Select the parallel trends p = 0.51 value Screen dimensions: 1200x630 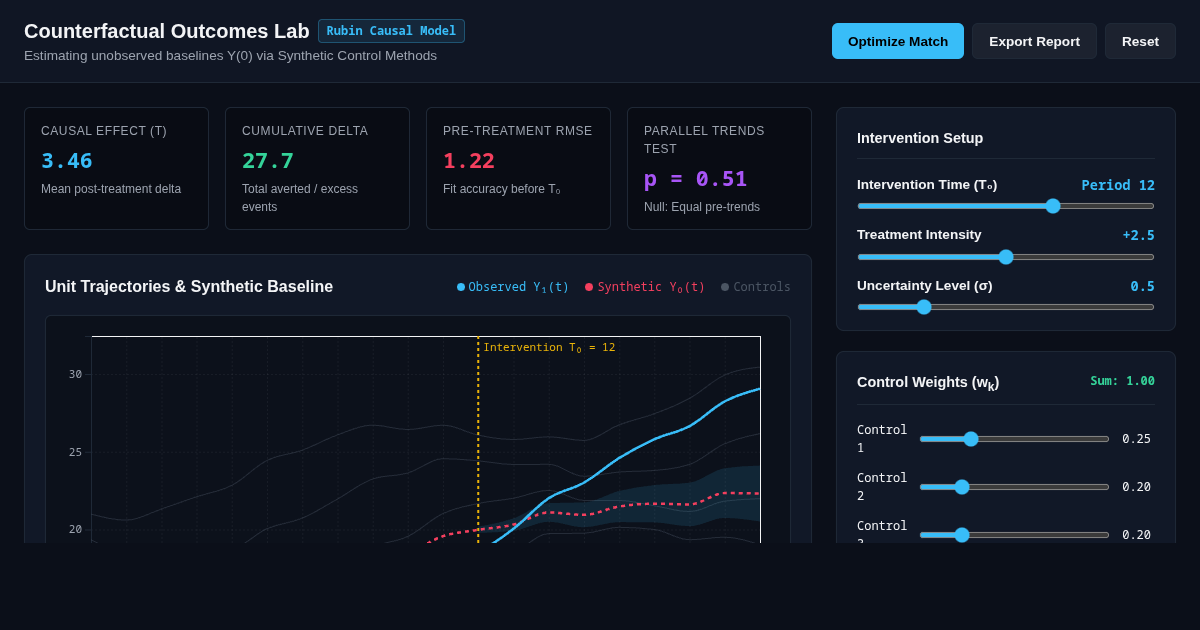pyautogui.click(x=696, y=178)
